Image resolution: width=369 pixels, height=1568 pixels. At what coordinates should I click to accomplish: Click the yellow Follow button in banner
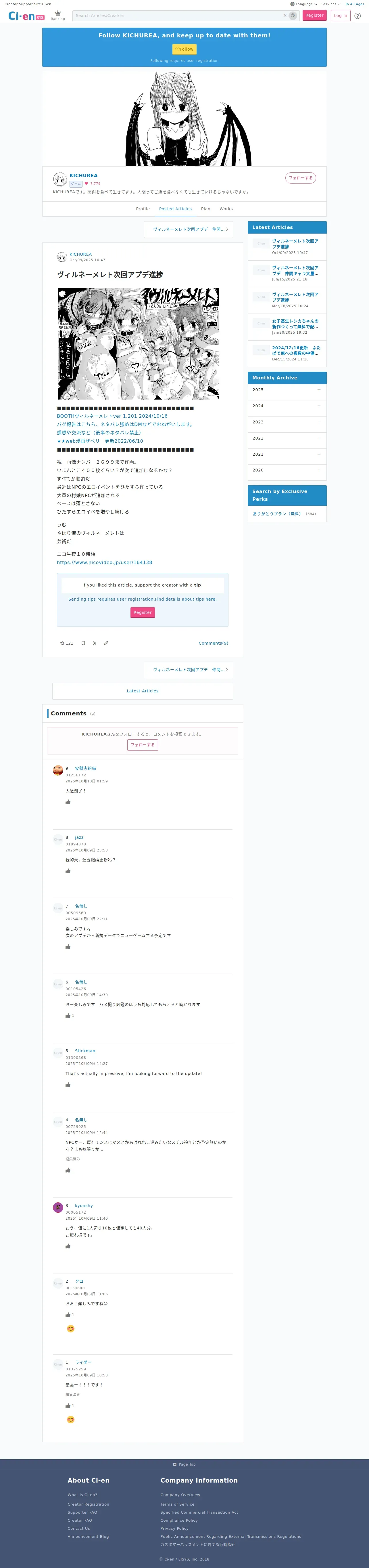[184, 49]
